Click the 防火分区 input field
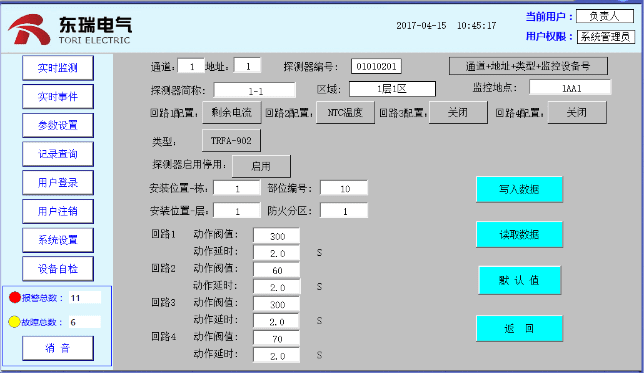The width and height of the screenshot is (644, 373). click(x=344, y=211)
